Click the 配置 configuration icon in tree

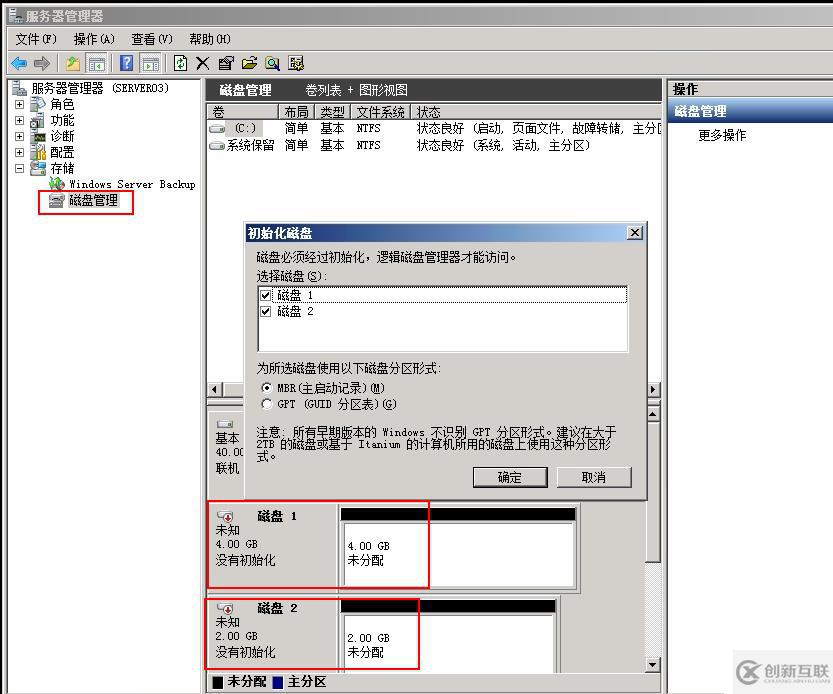coord(38,153)
